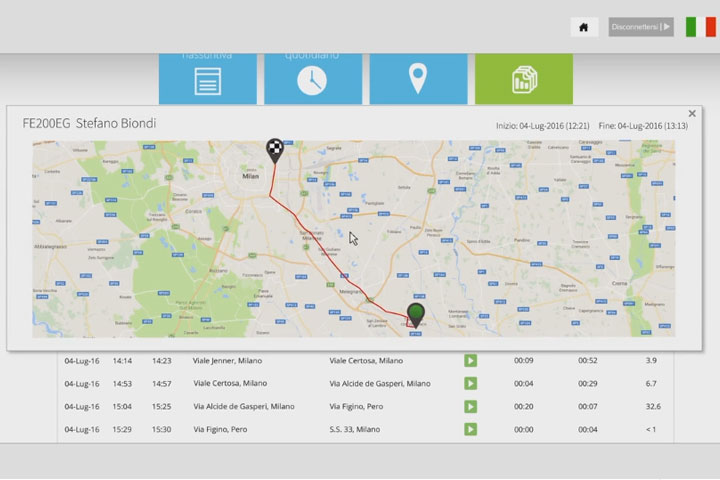Play the Via Alcide de Gasperi to Via Figino trip

tap(470, 406)
